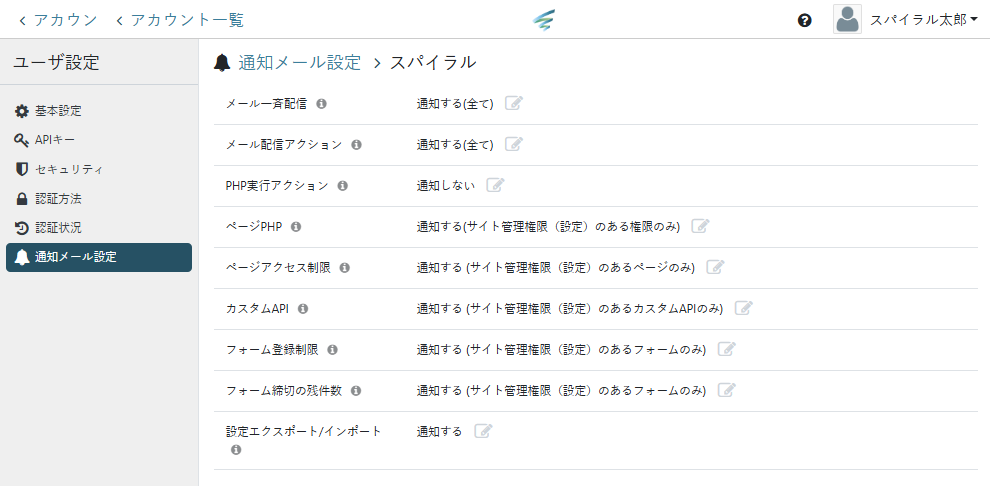Open 基本設定 in the sidebar

pyautogui.click(x=58, y=111)
